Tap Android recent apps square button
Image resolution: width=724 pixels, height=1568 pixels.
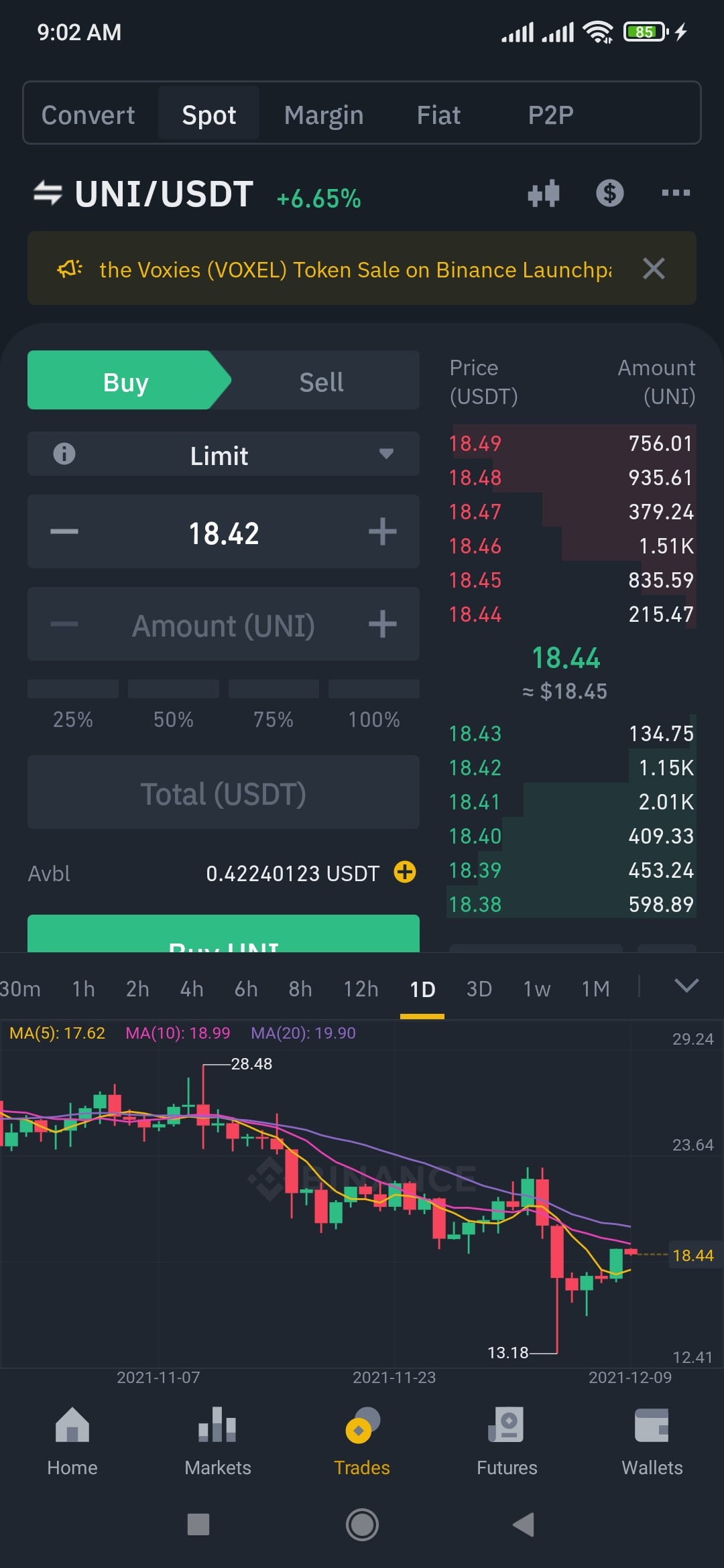[x=198, y=1524]
